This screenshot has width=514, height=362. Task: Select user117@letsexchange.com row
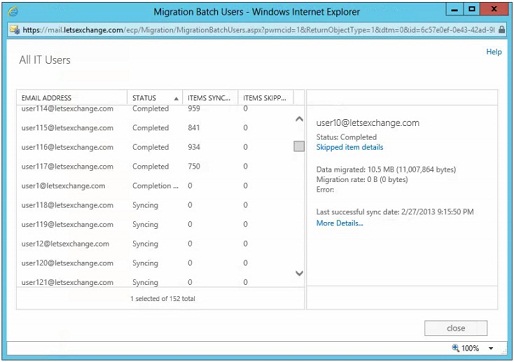[155, 166]
